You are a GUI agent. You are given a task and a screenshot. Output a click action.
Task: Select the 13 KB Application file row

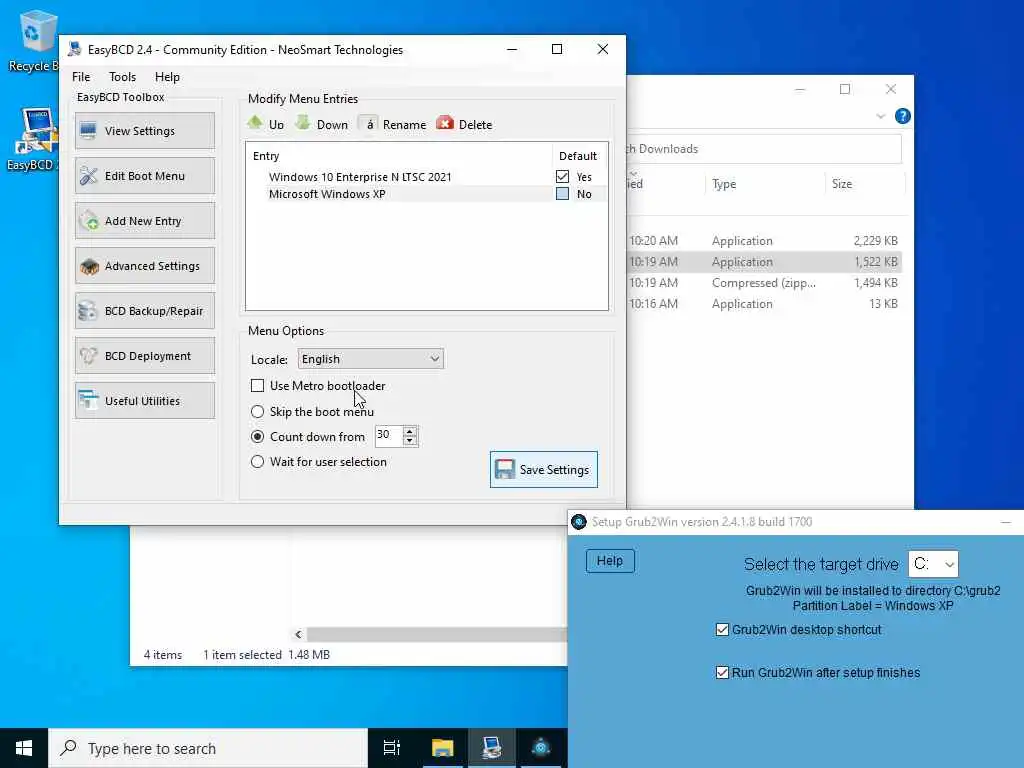763,304
